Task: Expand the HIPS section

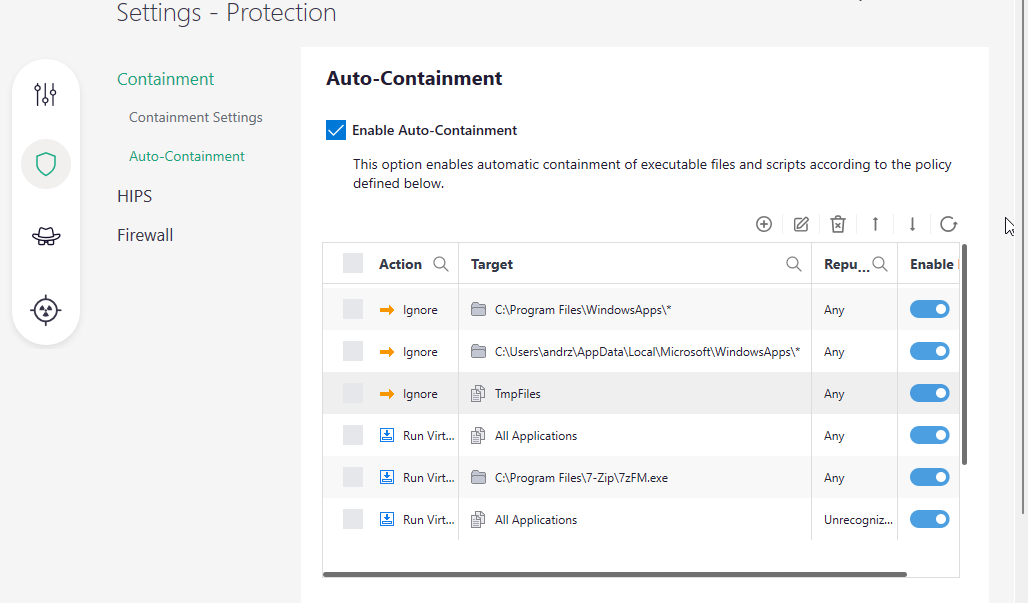Action: coord(135,196)
